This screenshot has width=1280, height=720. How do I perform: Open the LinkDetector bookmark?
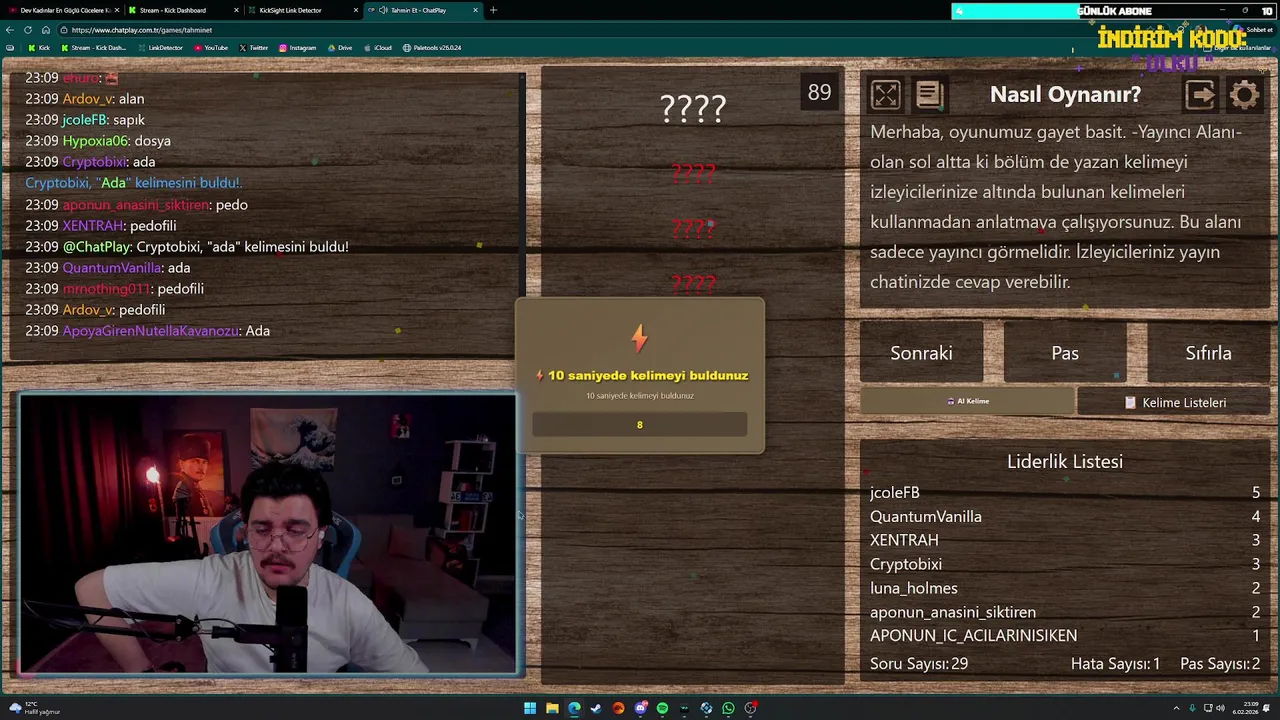(160, 48)
